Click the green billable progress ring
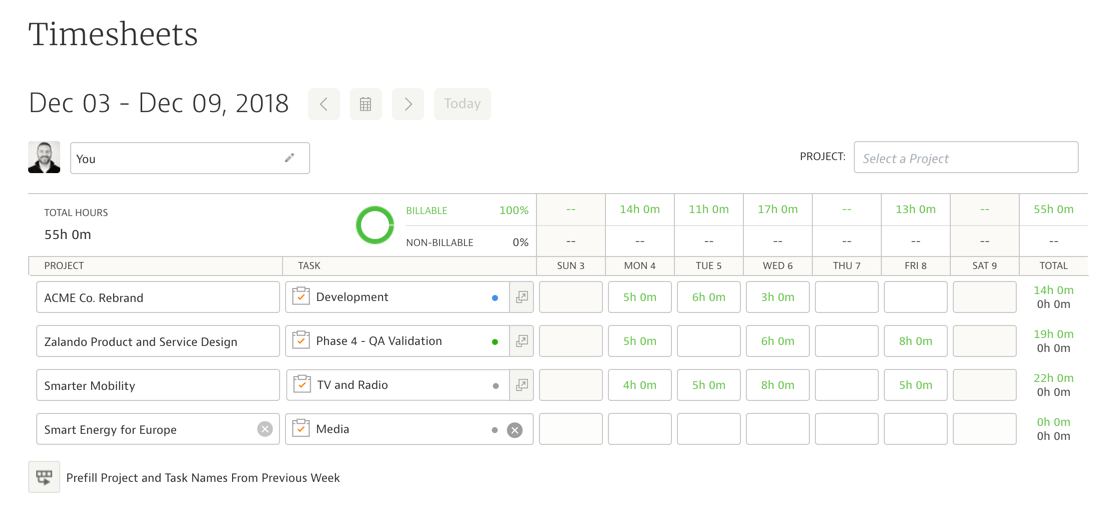The image size is (1115, 520). coord(375,226)
